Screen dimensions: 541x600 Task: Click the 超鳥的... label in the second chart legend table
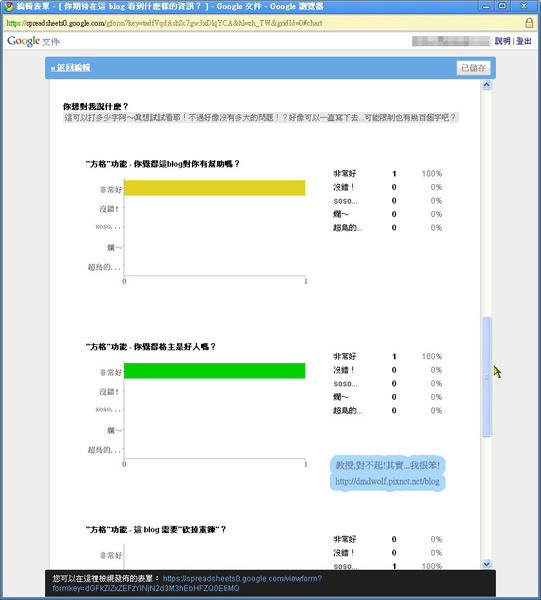(347, 411)
